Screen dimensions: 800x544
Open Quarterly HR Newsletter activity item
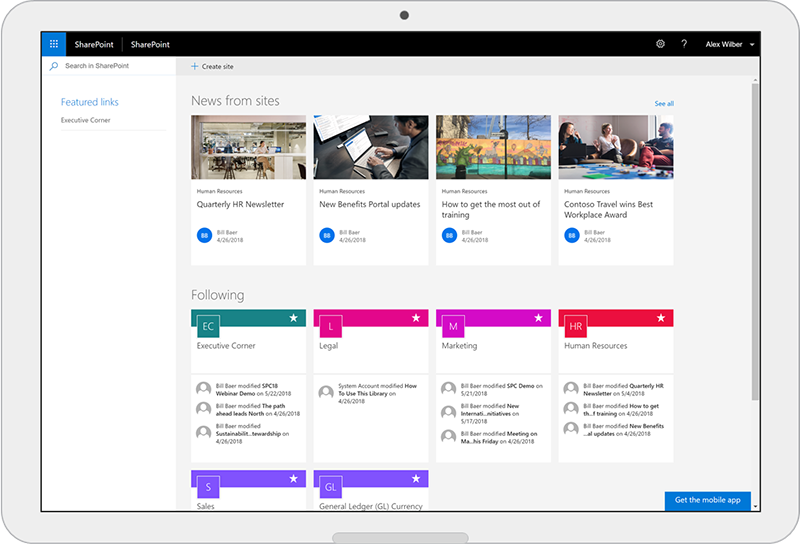tap(623, 390)
